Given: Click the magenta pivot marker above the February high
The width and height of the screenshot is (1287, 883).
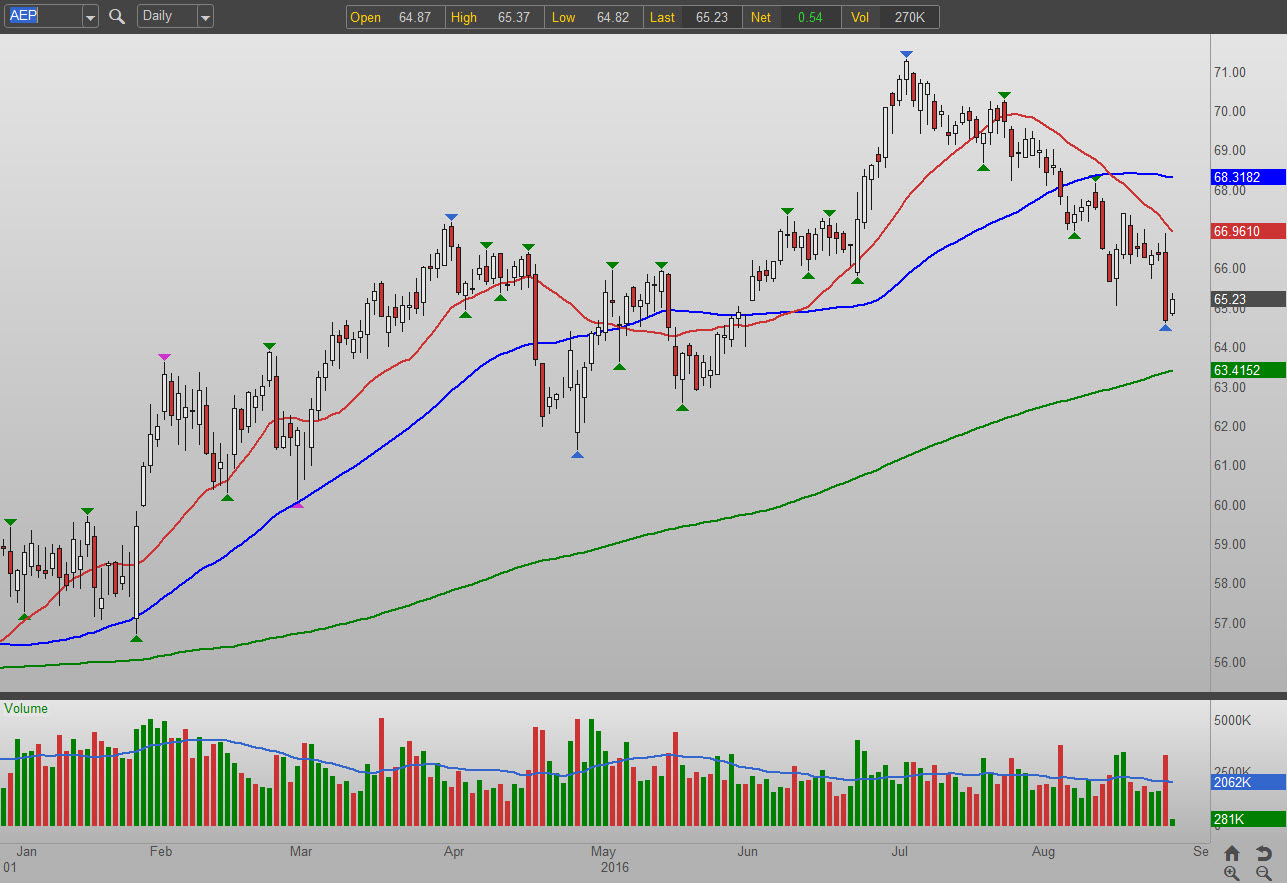Looking at the screenshot, I should coord(164,357).
